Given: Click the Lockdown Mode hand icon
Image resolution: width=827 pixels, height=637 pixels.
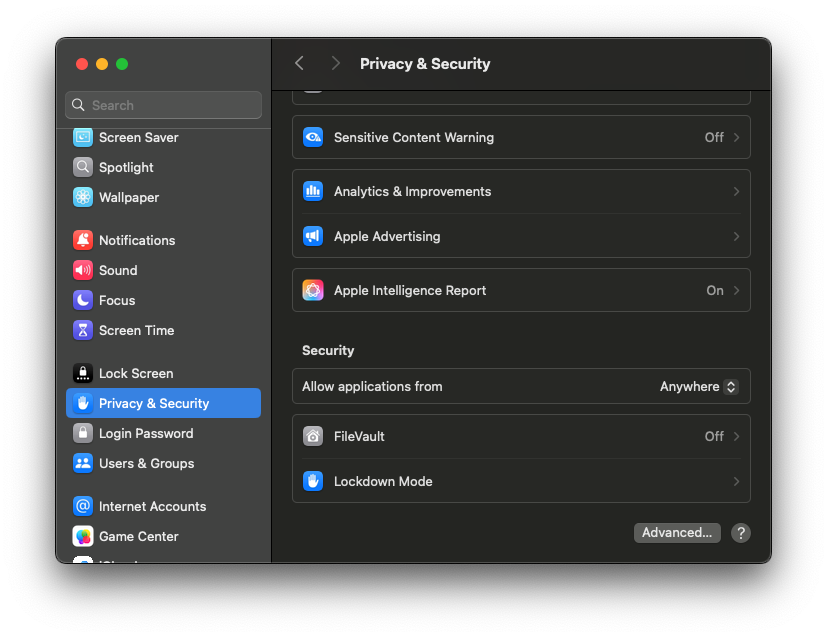Looking at the screenshot, I should click(x=313, y=481).
